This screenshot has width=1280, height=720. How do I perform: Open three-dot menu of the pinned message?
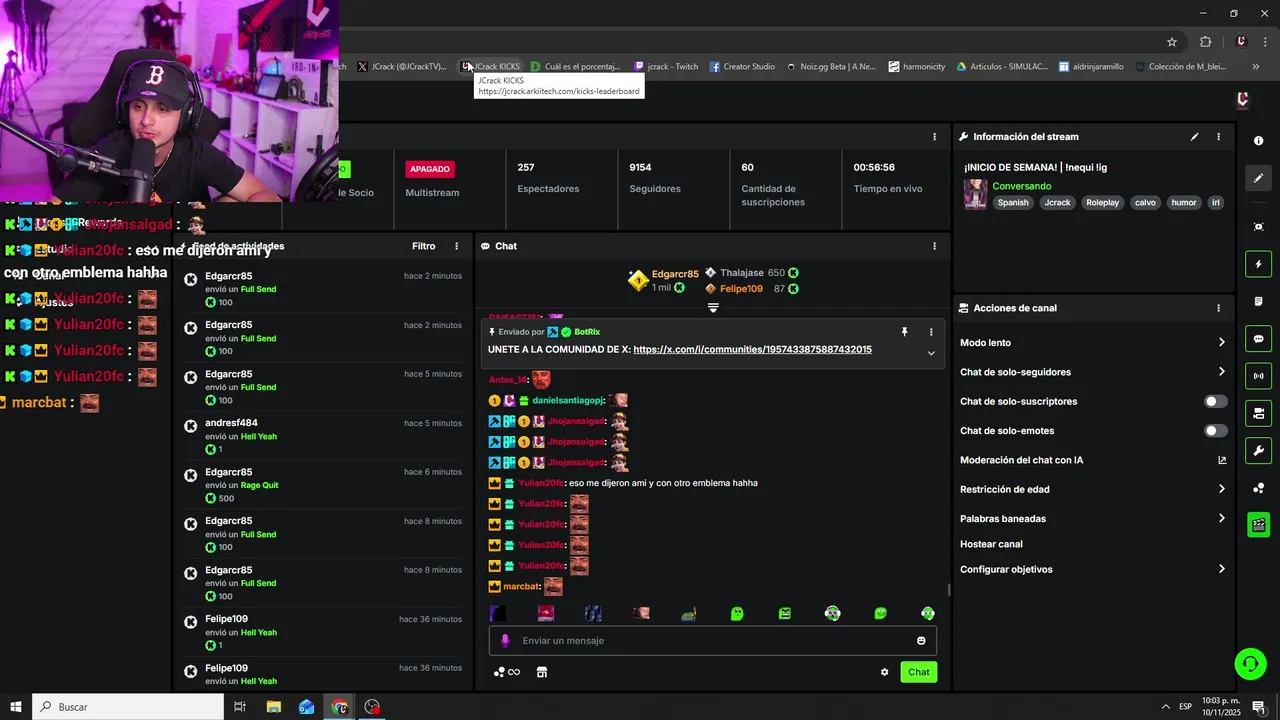pyautogui.click(x=931, y=332)
